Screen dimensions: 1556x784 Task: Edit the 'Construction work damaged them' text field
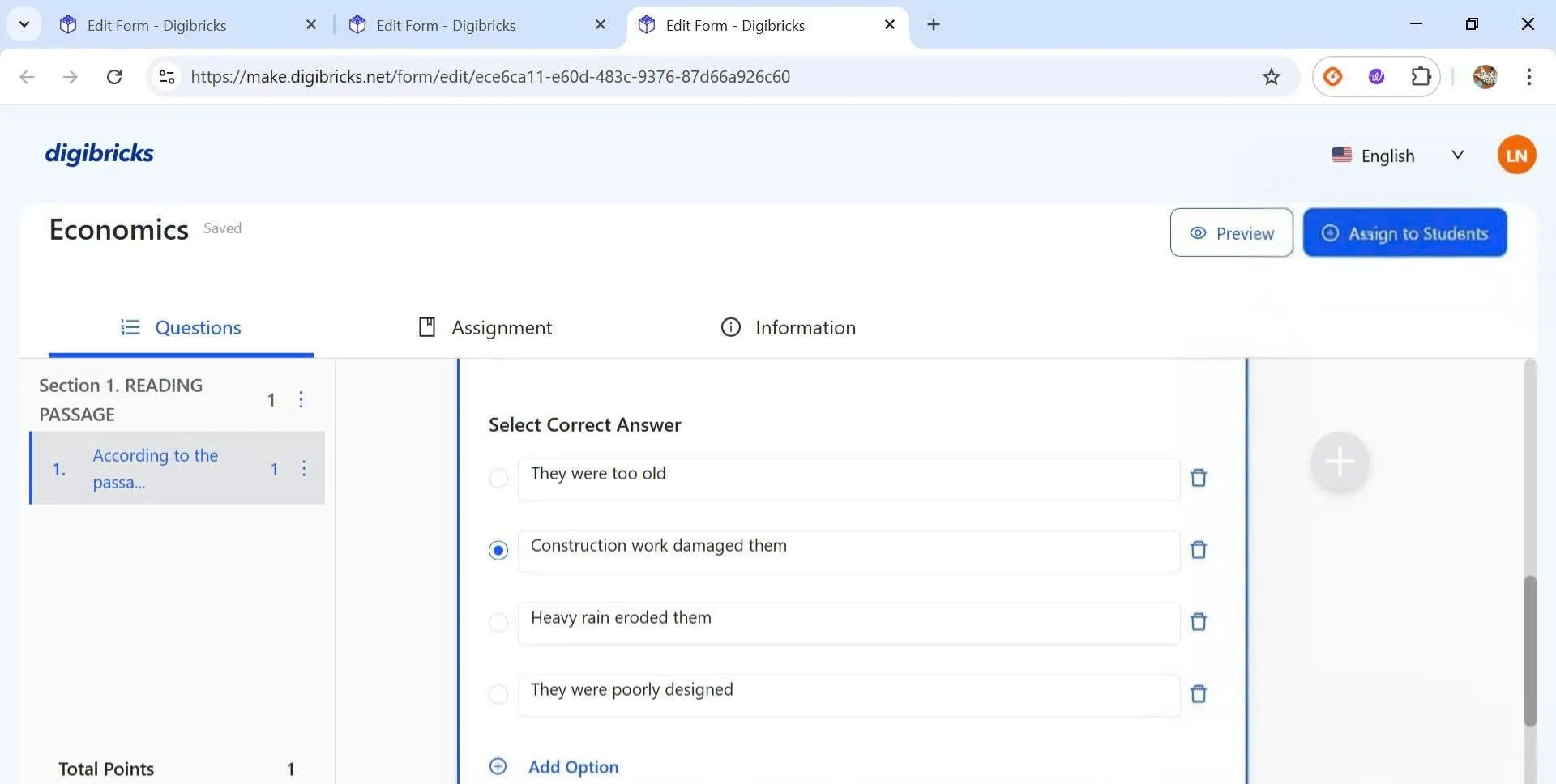click(848, 551)
